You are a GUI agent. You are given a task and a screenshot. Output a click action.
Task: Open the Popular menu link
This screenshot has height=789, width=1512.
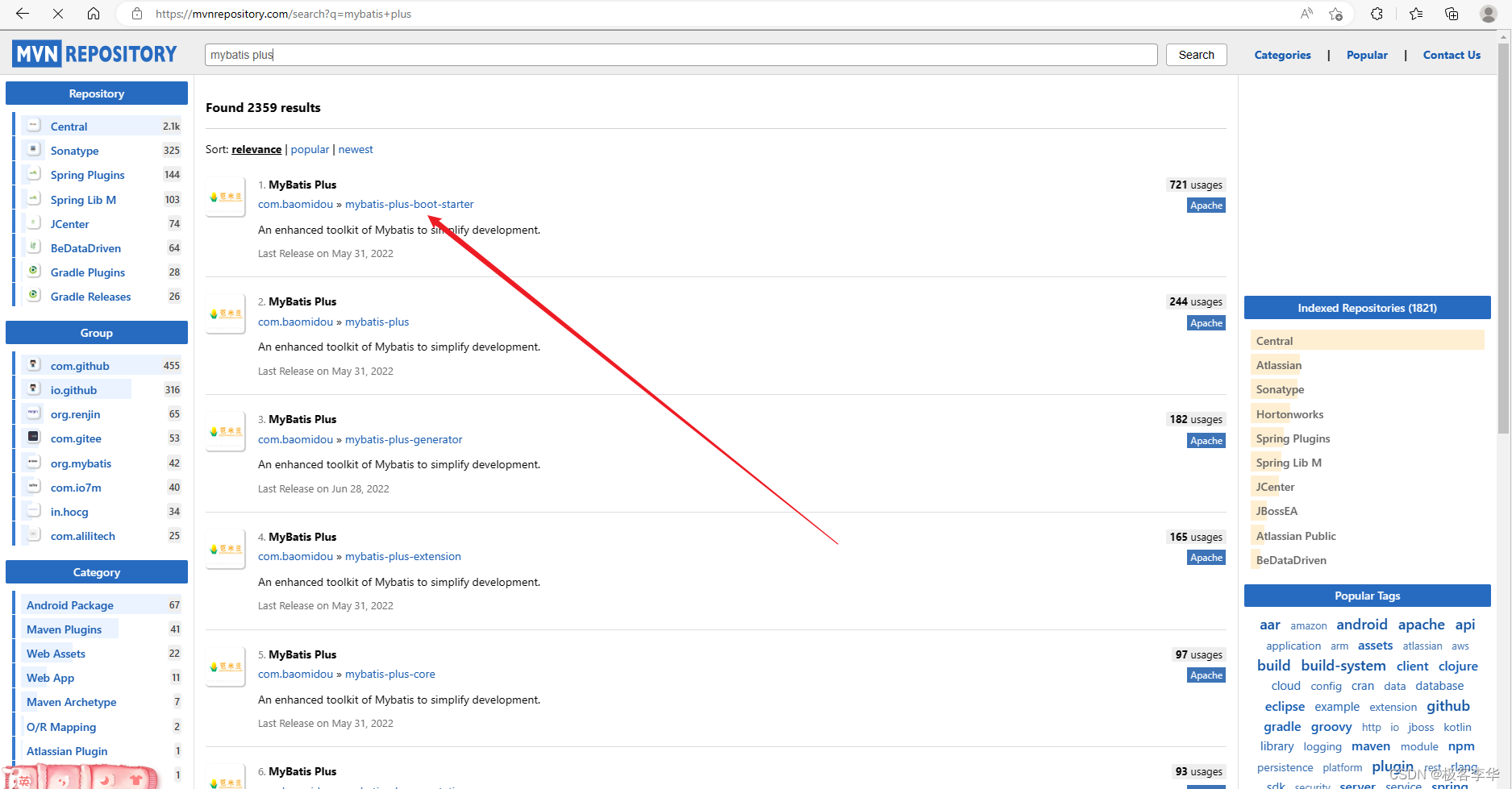click(1367, 55)
